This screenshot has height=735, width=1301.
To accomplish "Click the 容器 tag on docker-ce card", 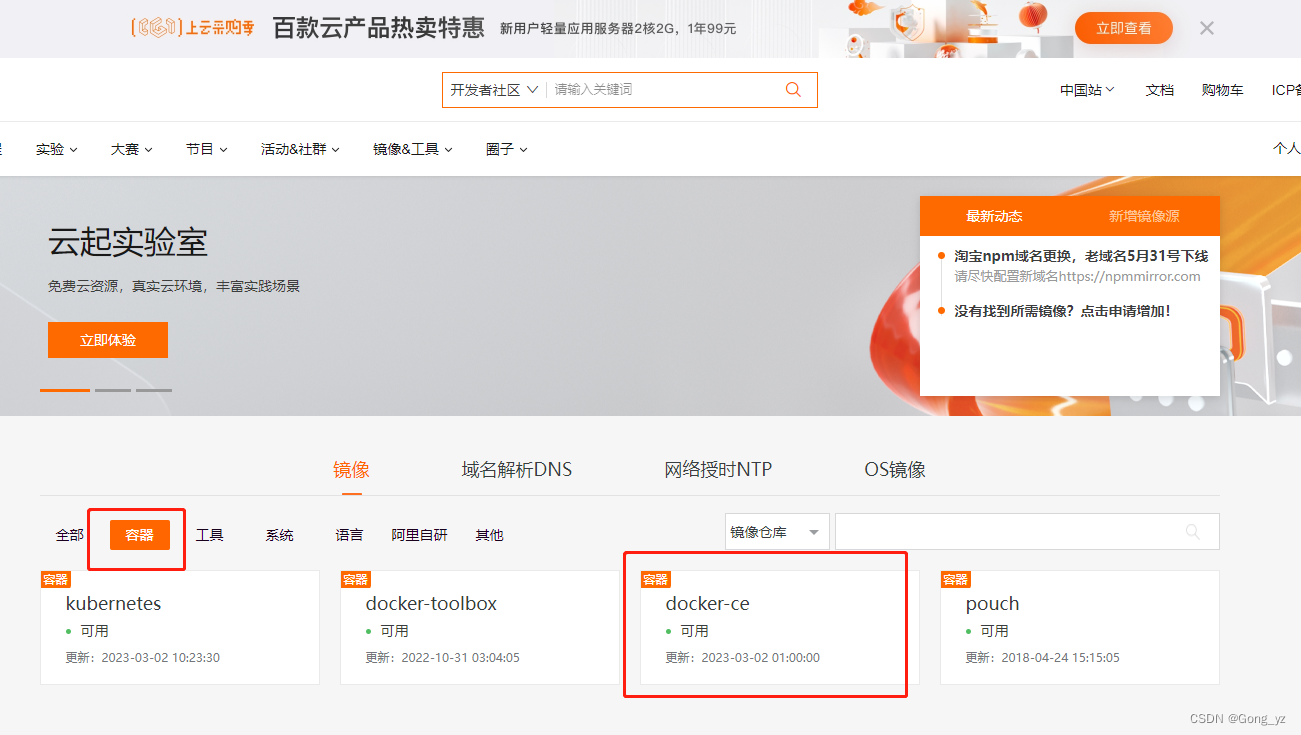I will [656, 579].
